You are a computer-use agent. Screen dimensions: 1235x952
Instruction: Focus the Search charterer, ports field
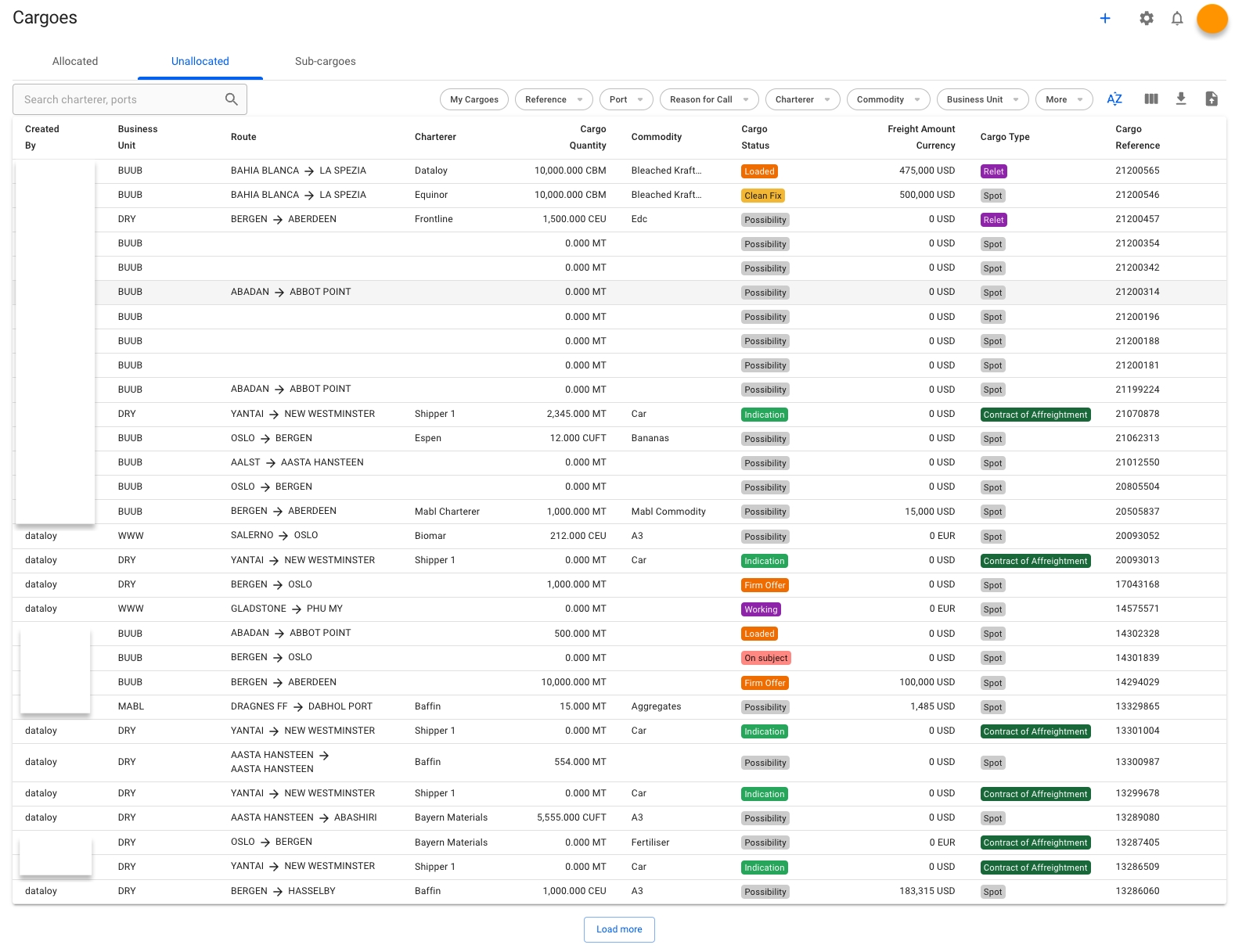[x=117, y=99]
